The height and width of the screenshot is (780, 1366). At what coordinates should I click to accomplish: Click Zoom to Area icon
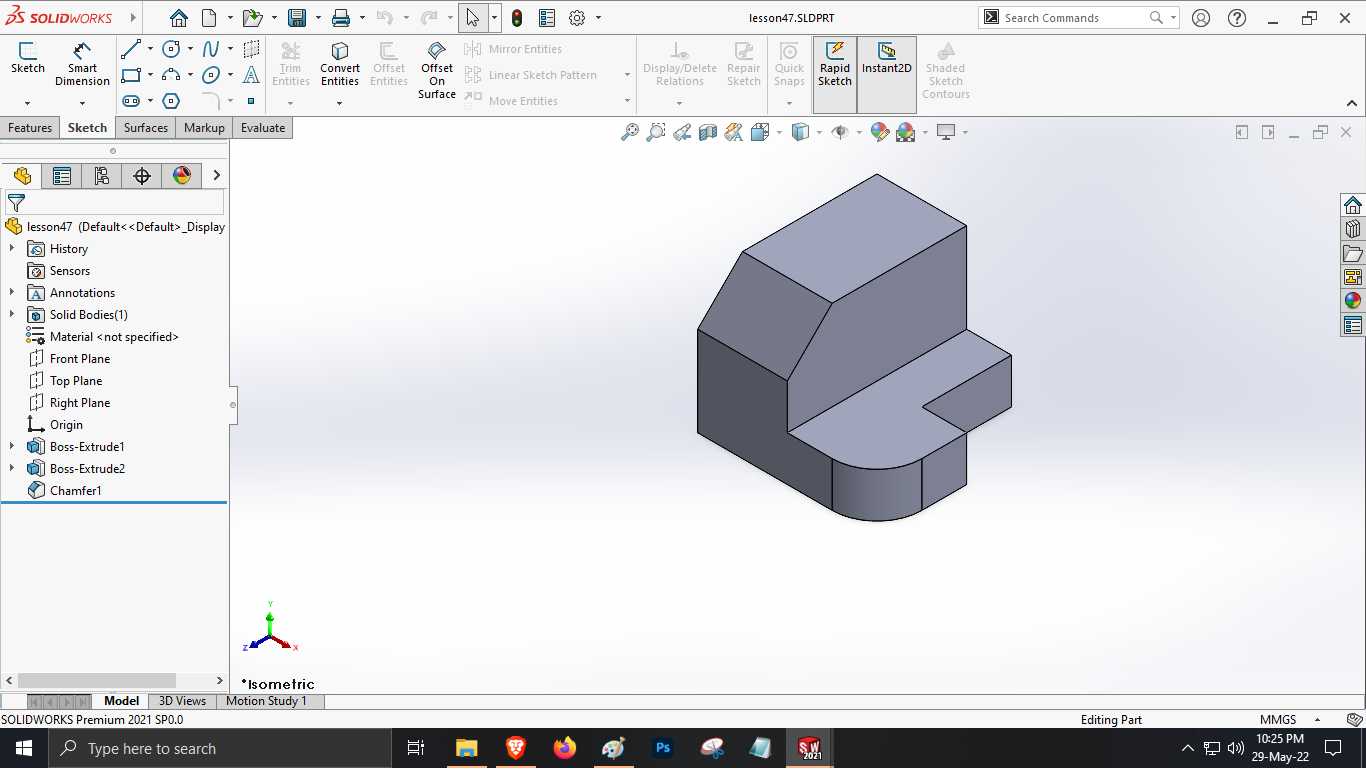pos(655,132)
